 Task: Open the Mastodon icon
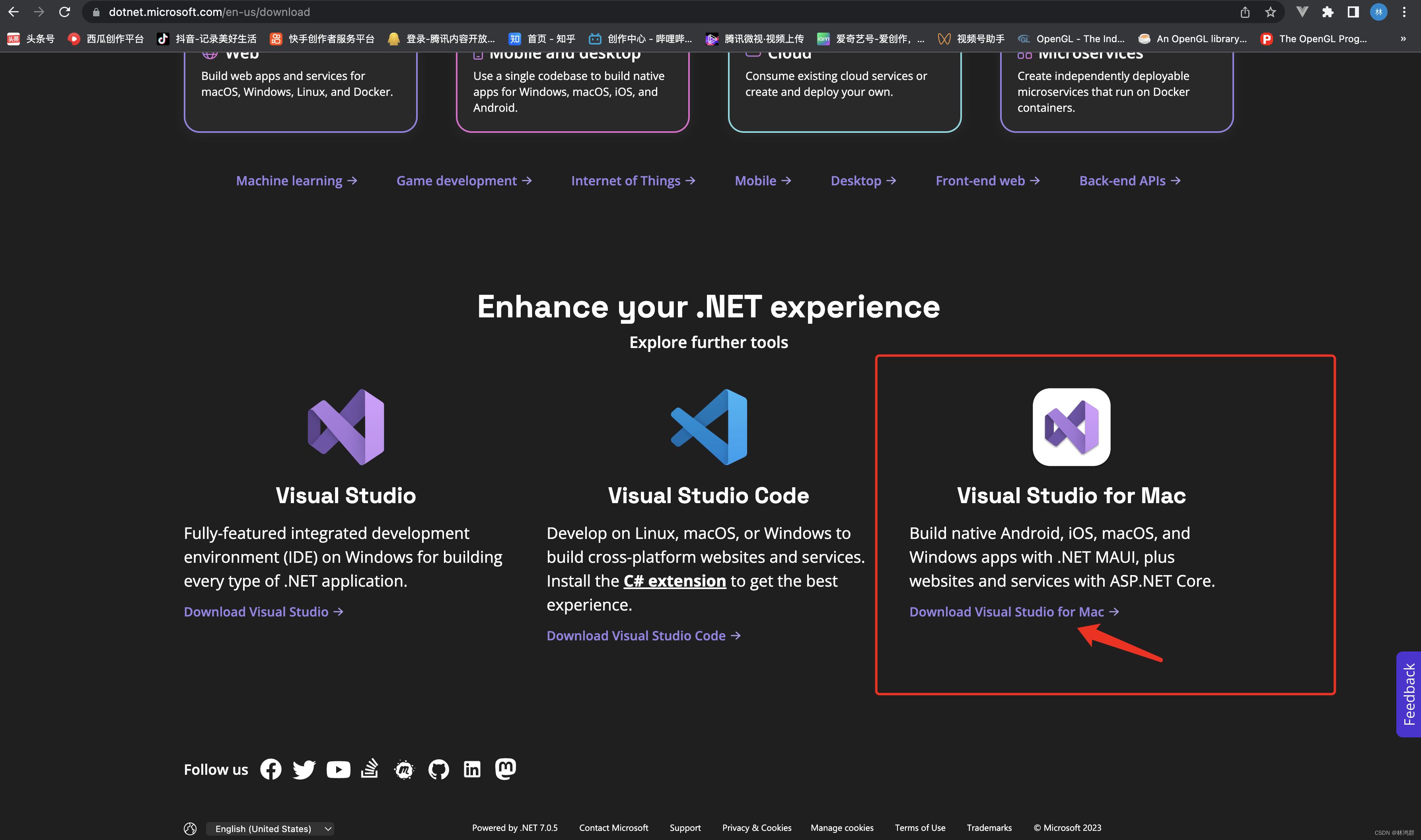(x=505, y=769)
